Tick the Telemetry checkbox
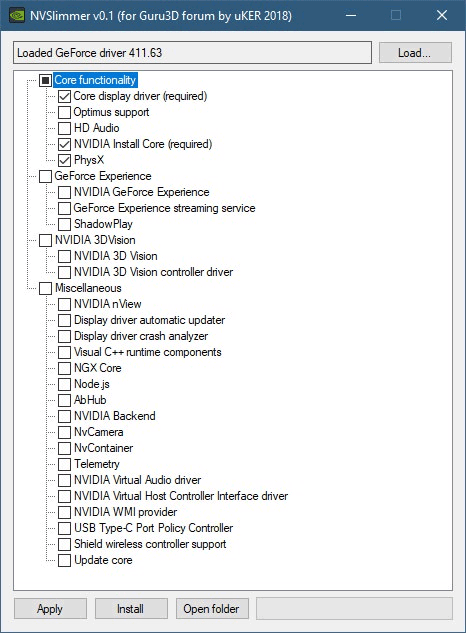466x633 pixels. click(64, 464)
